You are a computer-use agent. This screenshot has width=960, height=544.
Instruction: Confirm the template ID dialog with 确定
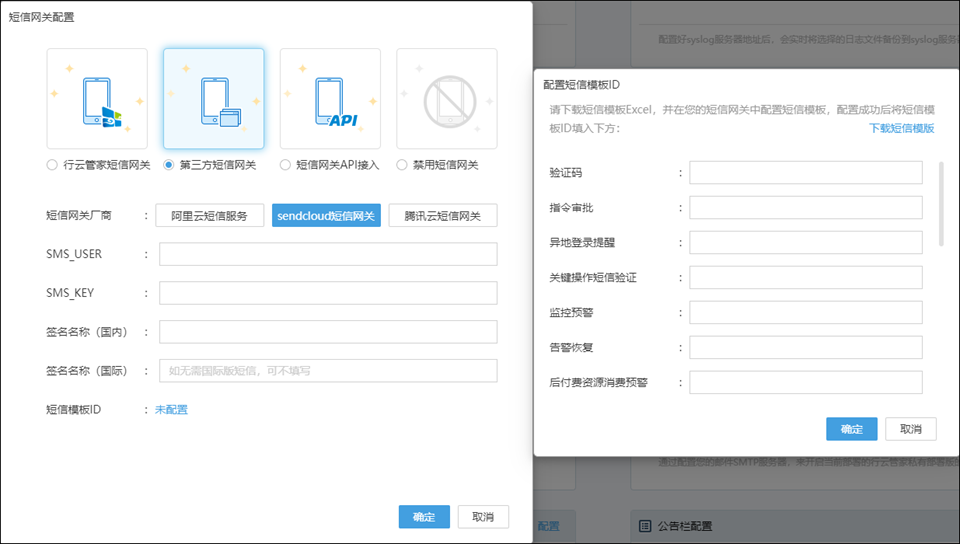(x=851, y=429)
